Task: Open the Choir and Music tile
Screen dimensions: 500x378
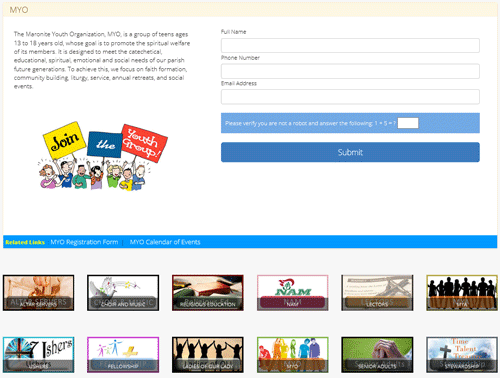Action: pos(123,293)
